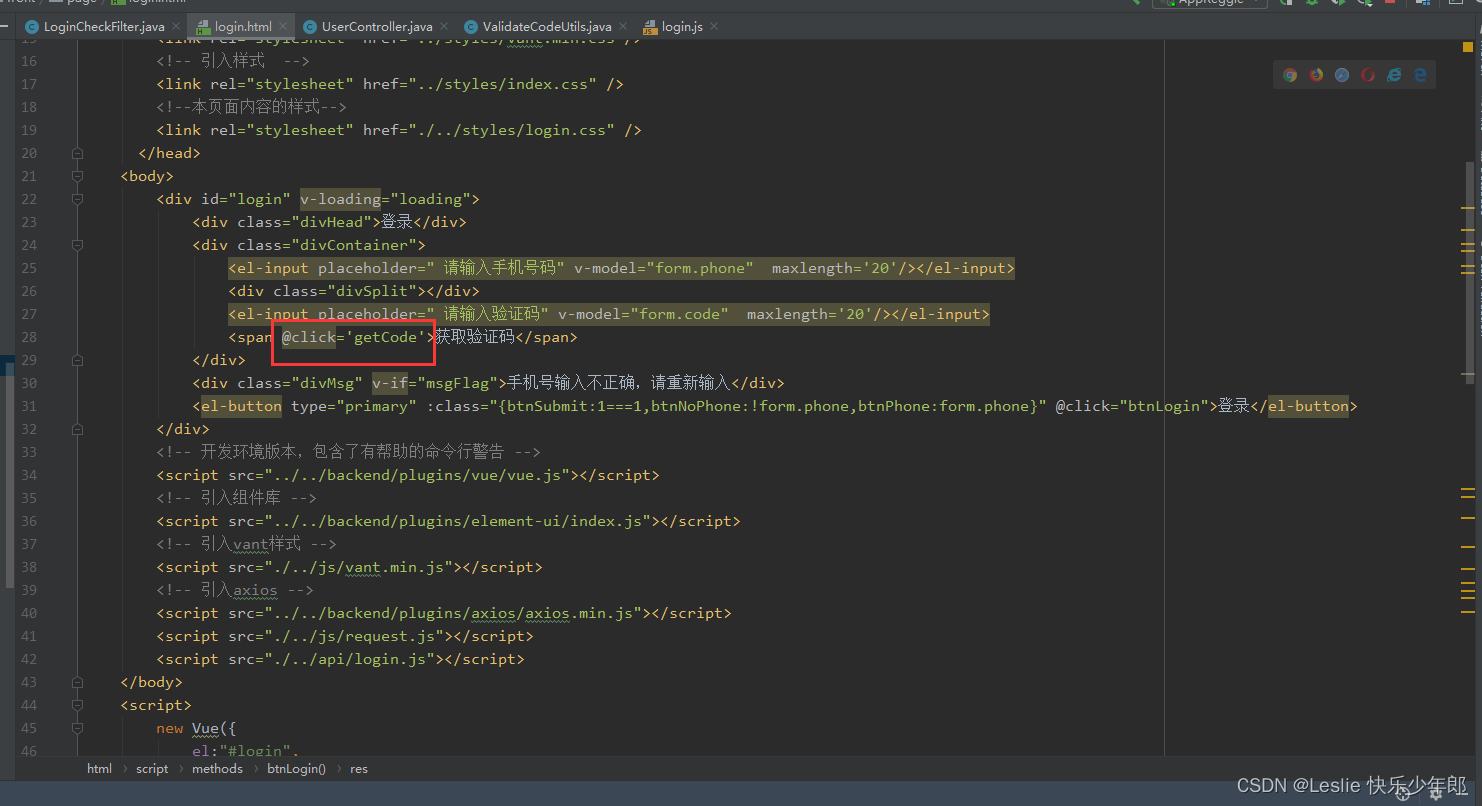Fold the divContainer div on line 24
This screenshot has width=1482, height=806.
coord(77,245)
